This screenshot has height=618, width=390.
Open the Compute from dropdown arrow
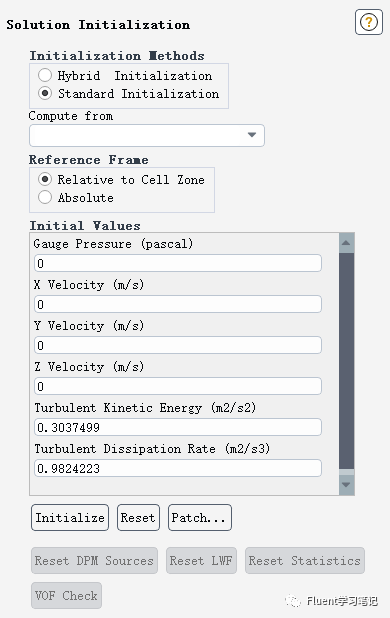point(252,135)
